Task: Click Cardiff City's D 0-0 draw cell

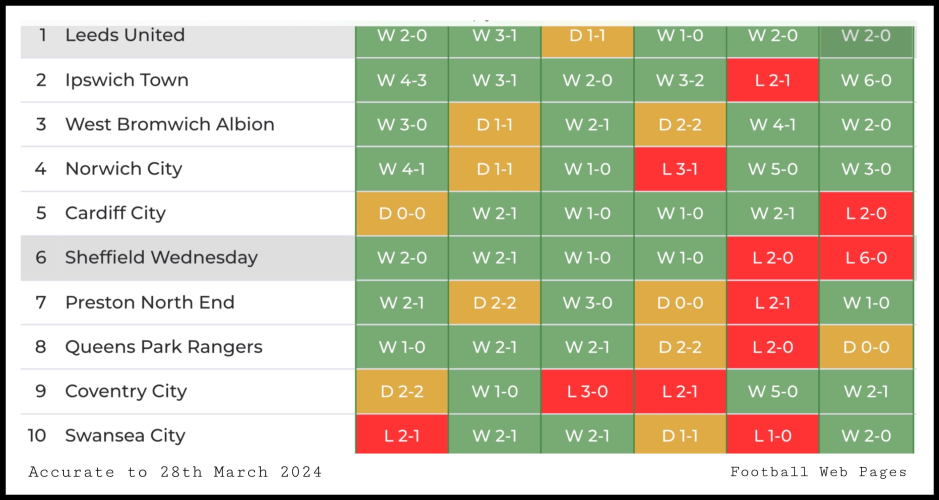Action: [401, 214]
